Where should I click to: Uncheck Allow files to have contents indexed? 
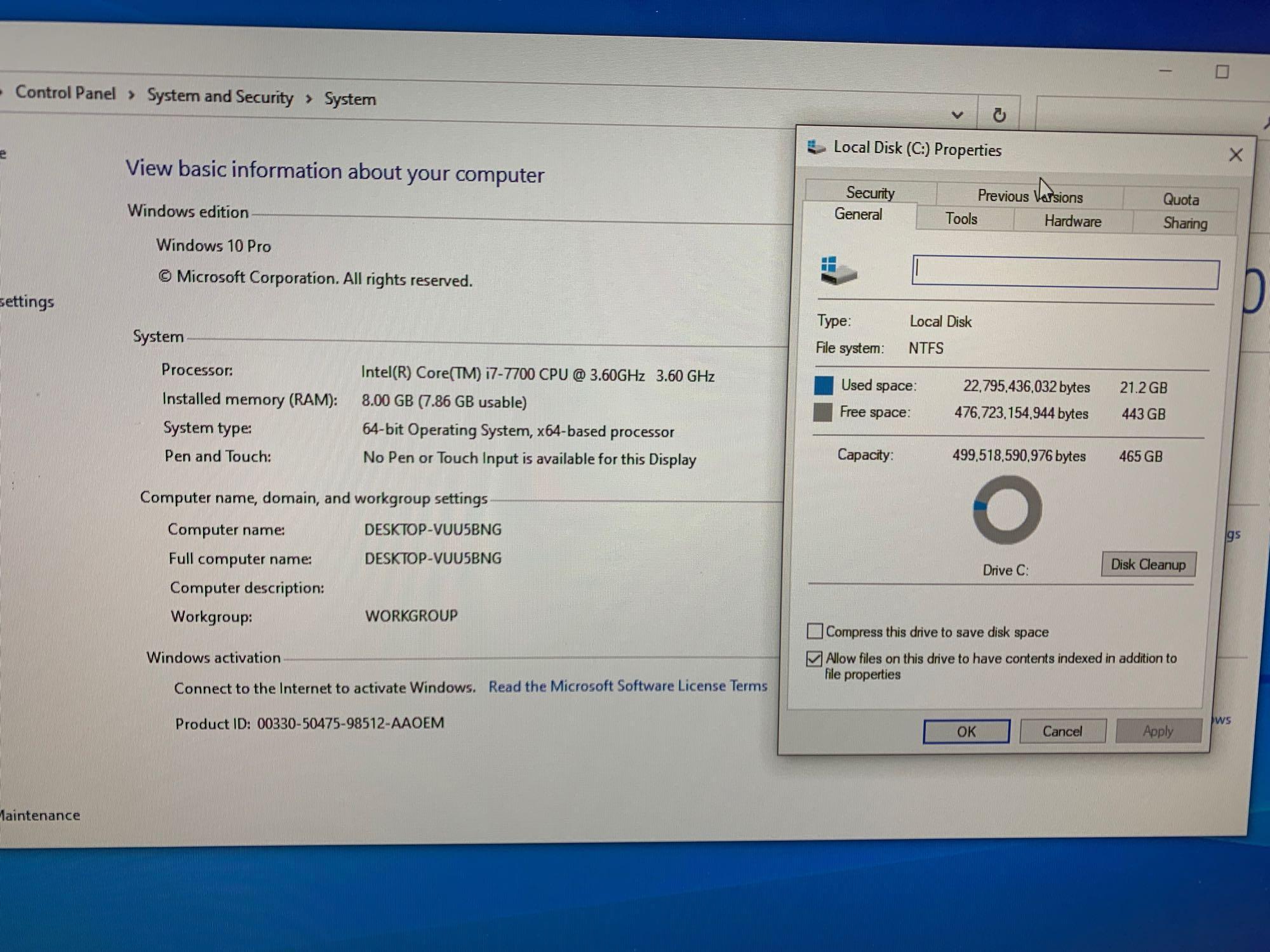pos(814,659)
